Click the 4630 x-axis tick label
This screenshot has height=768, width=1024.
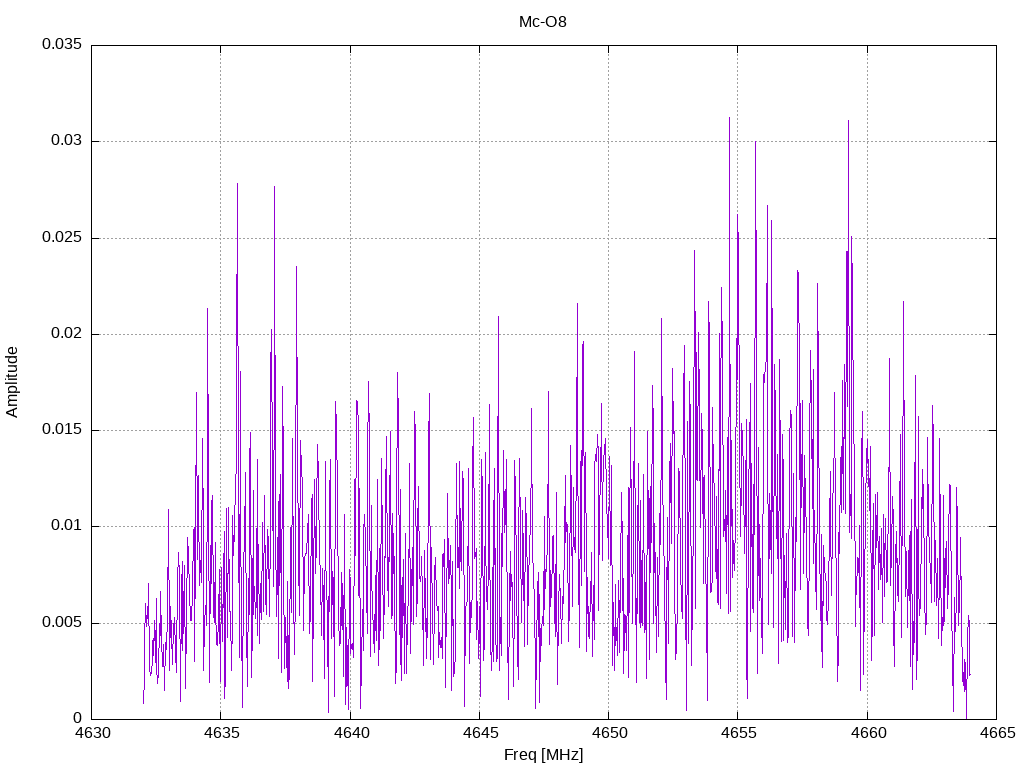tap(92, 733)
